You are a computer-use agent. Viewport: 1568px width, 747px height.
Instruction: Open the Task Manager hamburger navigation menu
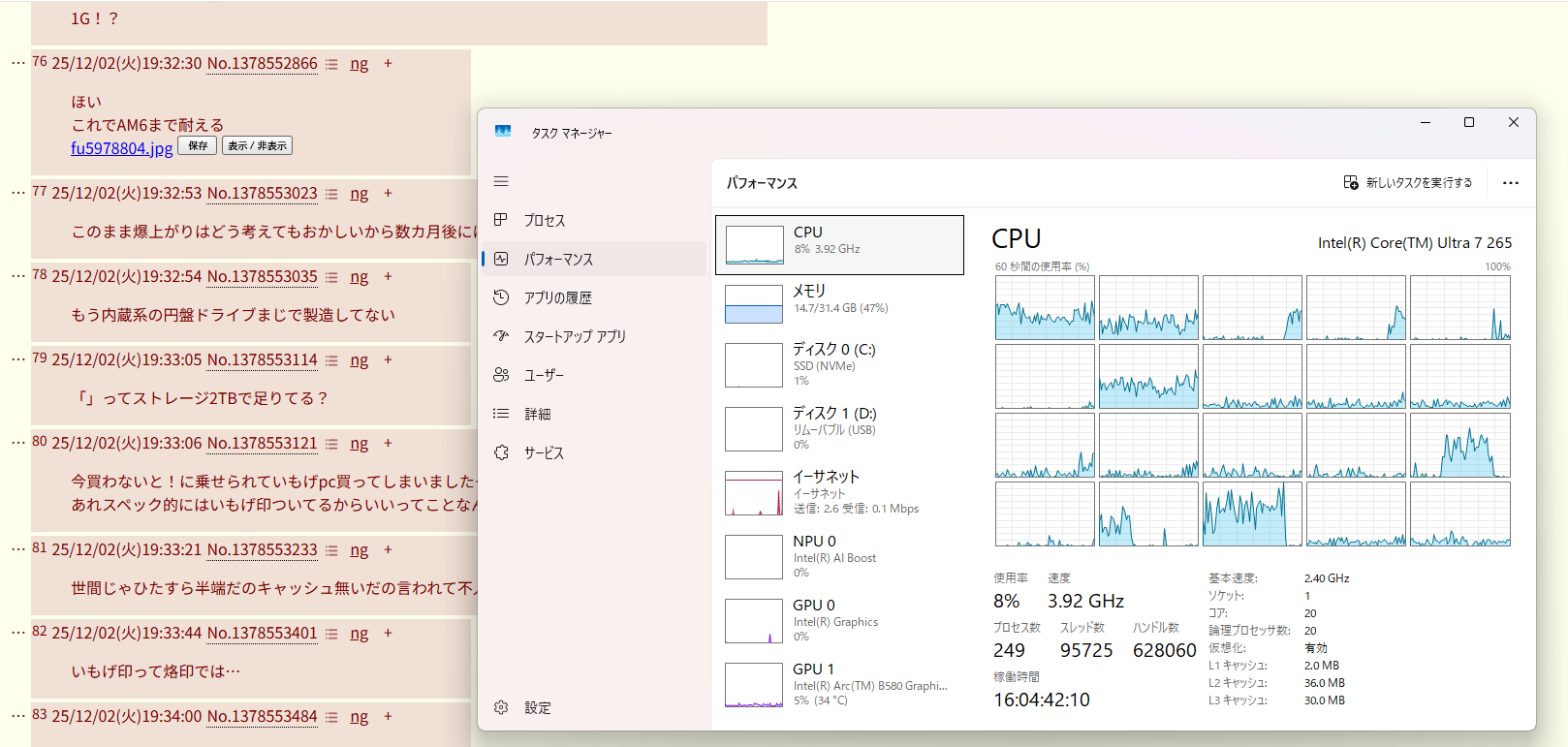pyautogui.click(x=501, y=181)
